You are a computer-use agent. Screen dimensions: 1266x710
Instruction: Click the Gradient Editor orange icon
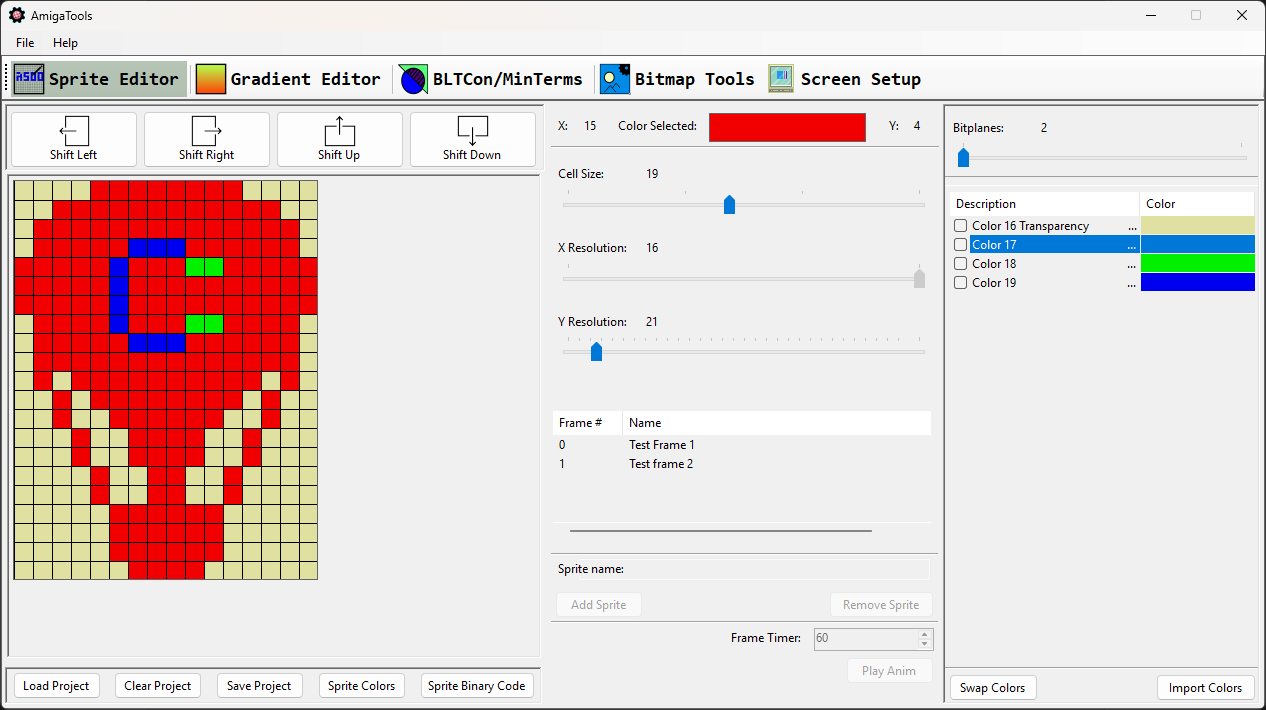211,79
